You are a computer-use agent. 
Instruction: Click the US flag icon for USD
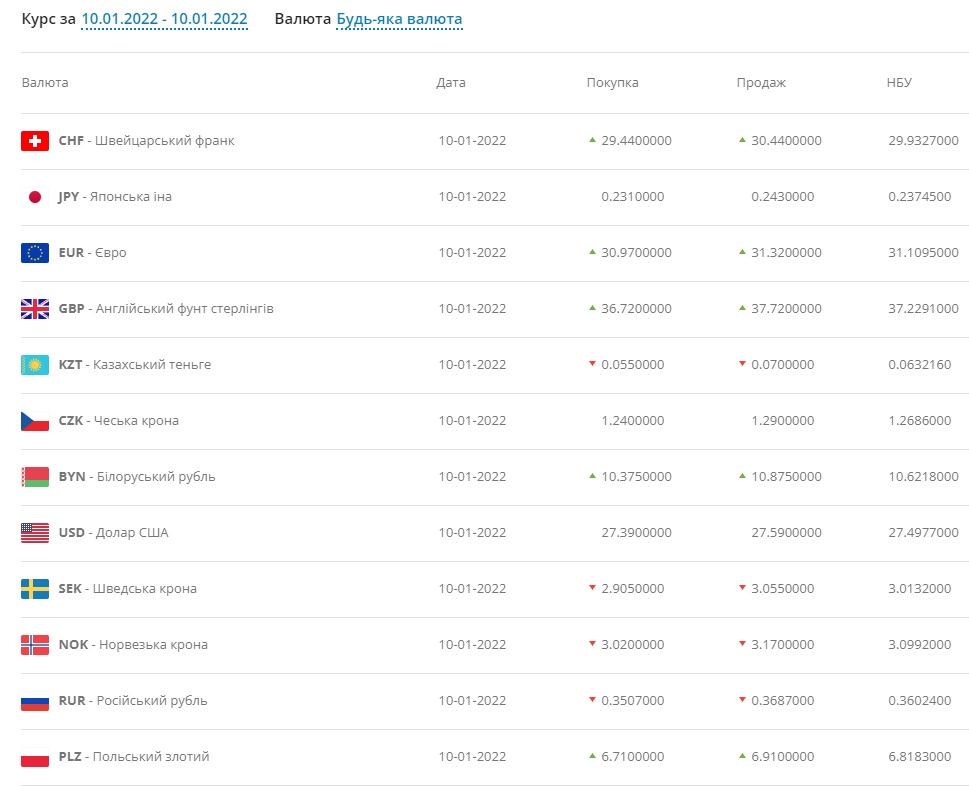[35, 533]
